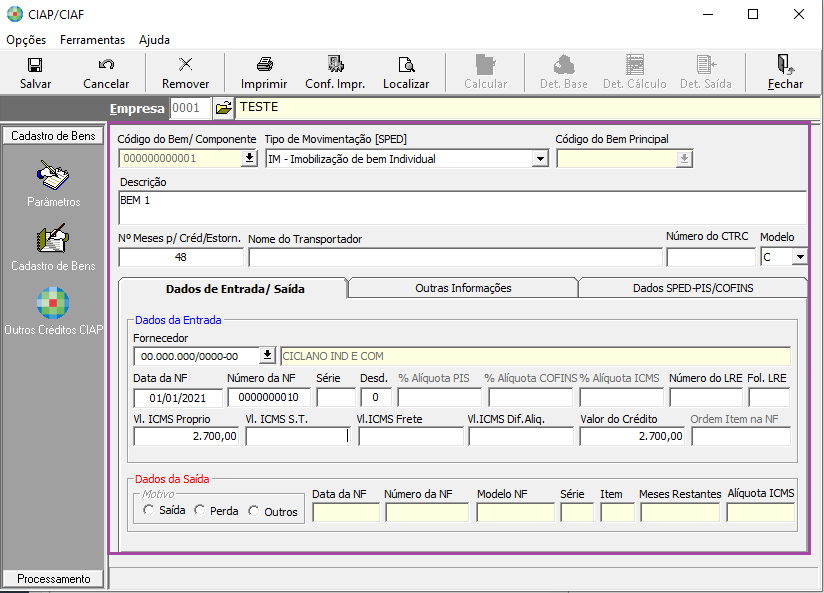824x593 pixels.
Task: Click the saída Número da NF field
Action: pyautogui.click(x=427, y=512)
